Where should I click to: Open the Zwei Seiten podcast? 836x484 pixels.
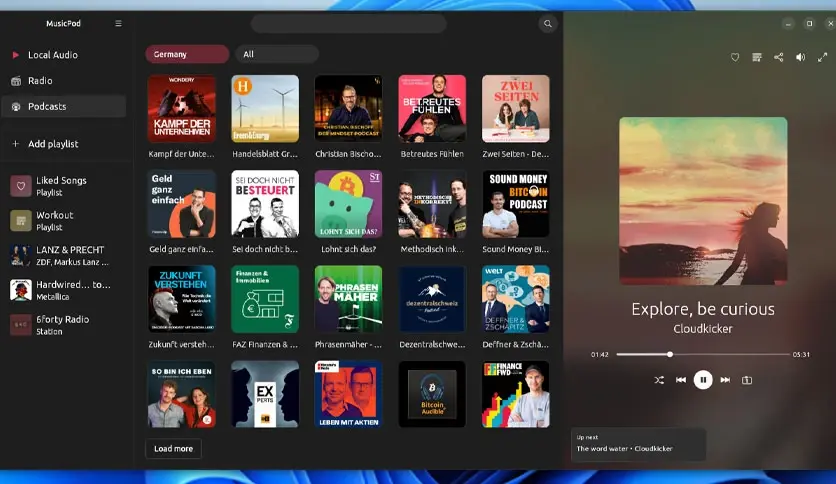click(x=516, y=109)
